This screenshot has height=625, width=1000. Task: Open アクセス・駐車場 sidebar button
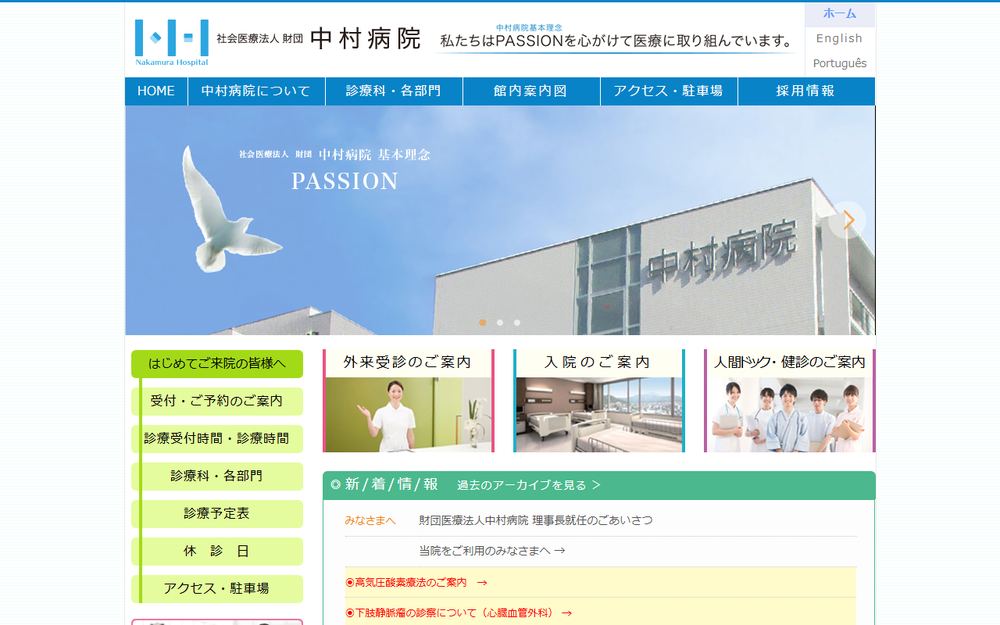point(217,589)
